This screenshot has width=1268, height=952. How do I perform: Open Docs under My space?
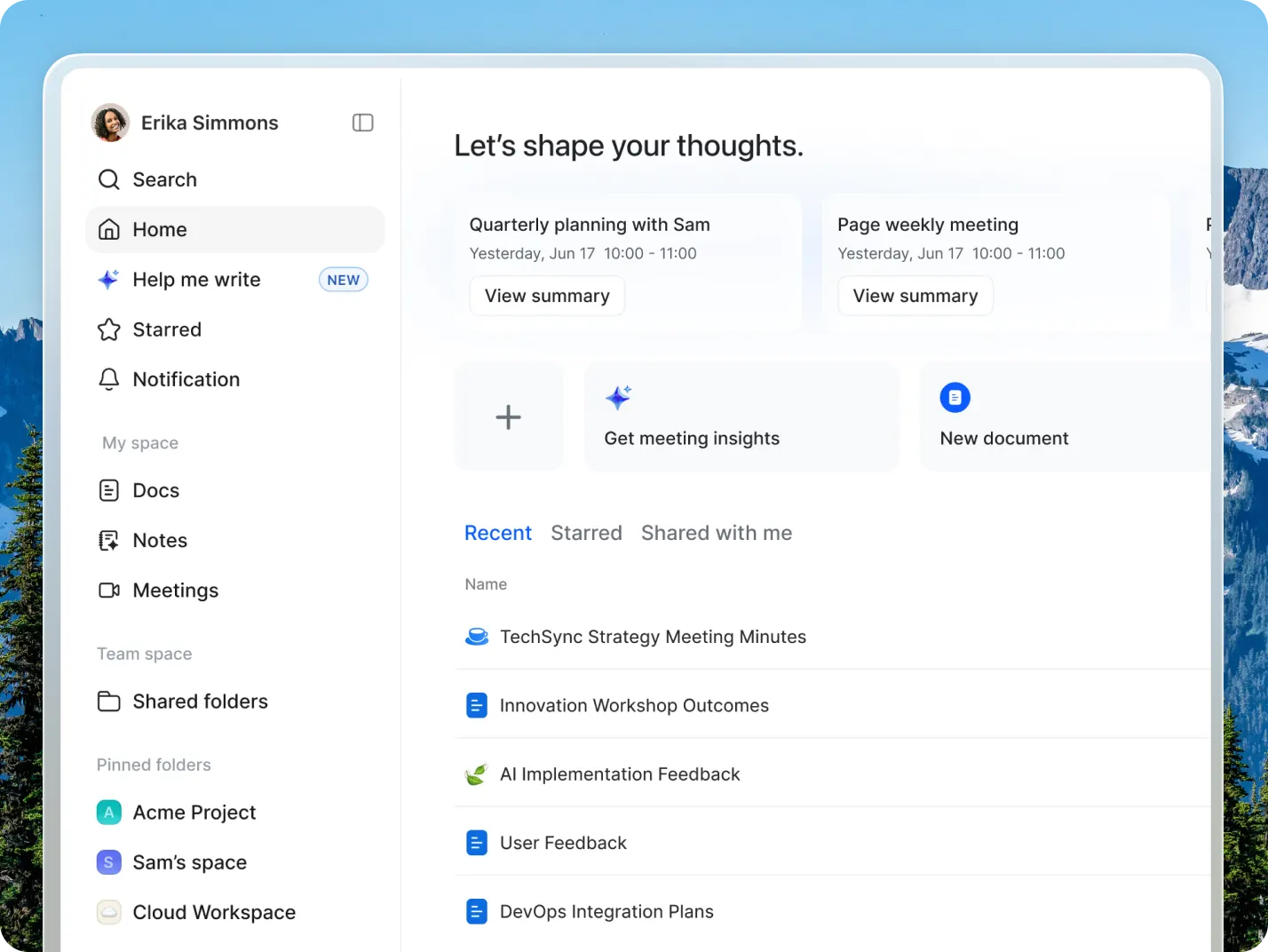[235, 490]
